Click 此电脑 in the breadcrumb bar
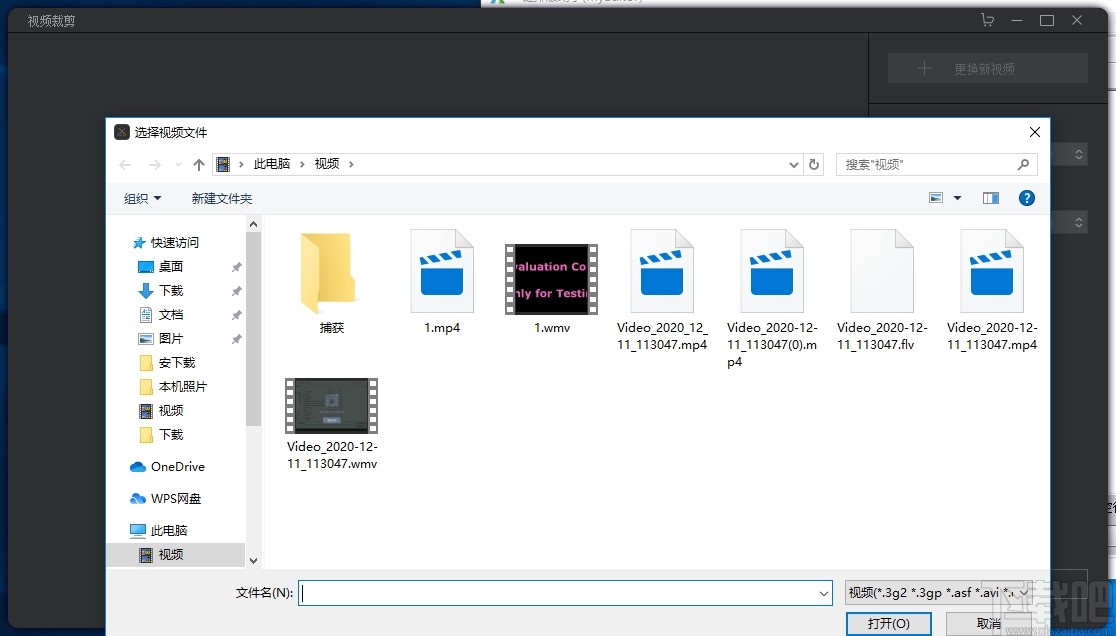This screenshot has width=1116, height=636. 272,163
